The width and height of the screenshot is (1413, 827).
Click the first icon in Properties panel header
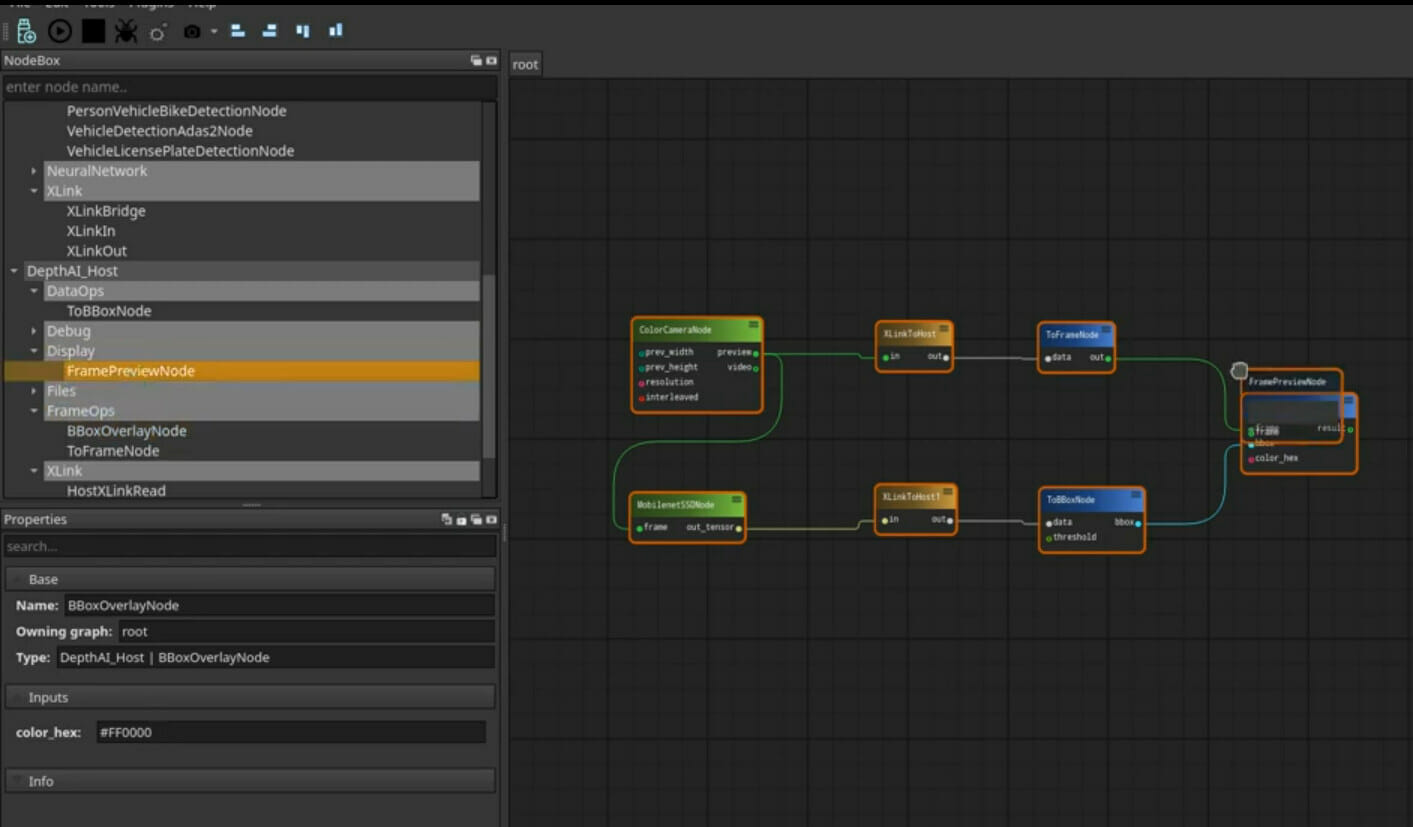pyautogui.click(x=447, y=520)
